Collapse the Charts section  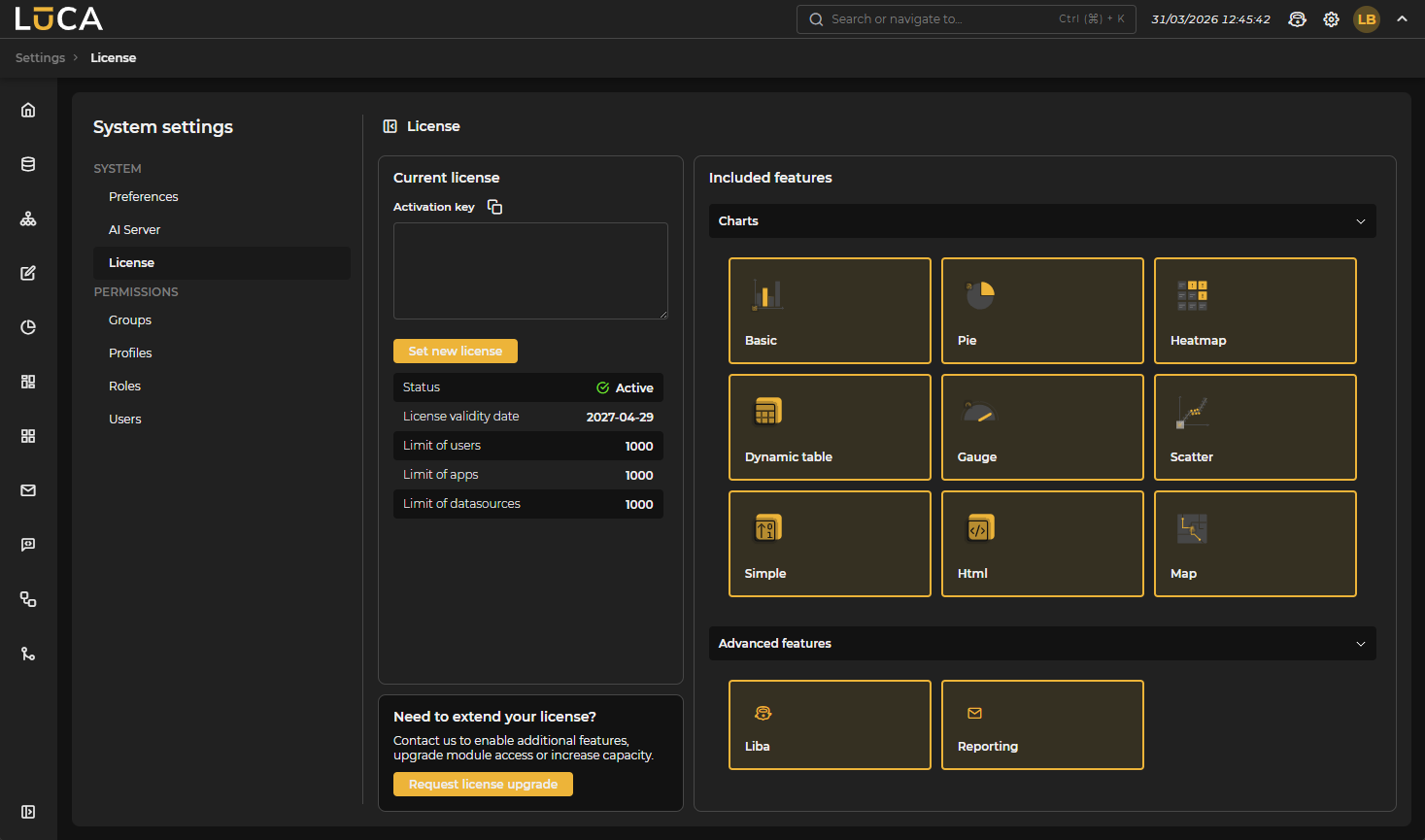pyautogui.click(x=1360, y=221)
